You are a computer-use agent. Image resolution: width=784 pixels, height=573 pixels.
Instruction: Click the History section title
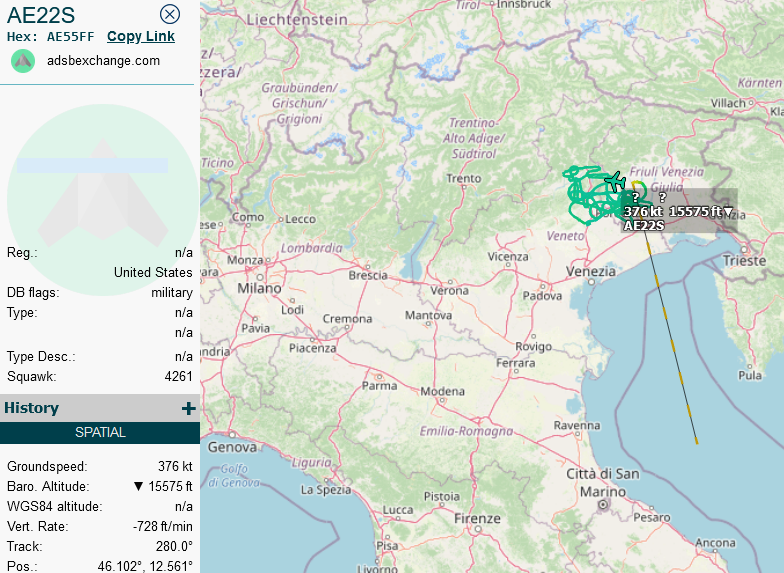point(32,408)
